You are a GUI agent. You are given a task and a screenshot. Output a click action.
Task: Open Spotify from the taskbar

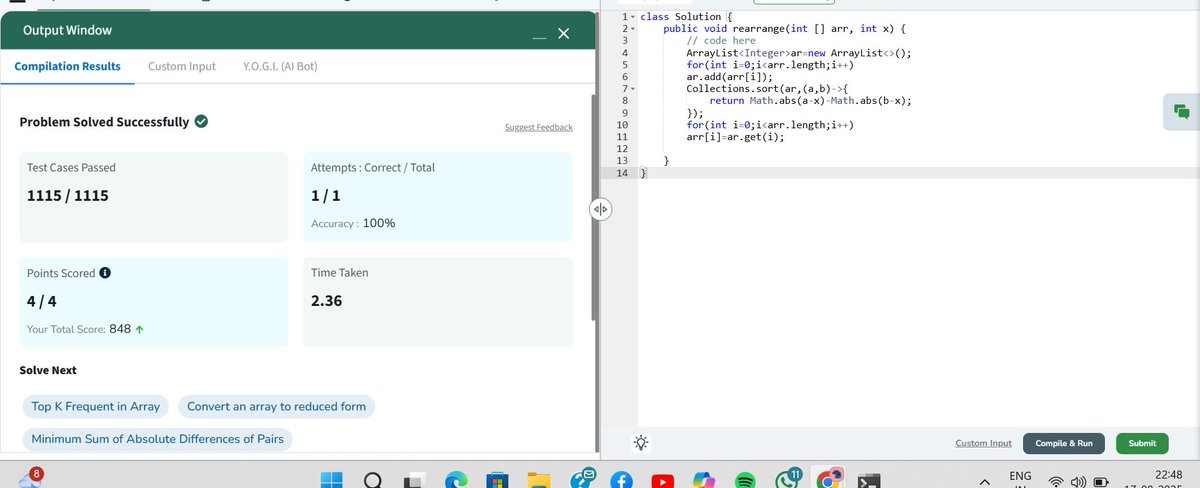pyautogui.click(x=746, y=480)
